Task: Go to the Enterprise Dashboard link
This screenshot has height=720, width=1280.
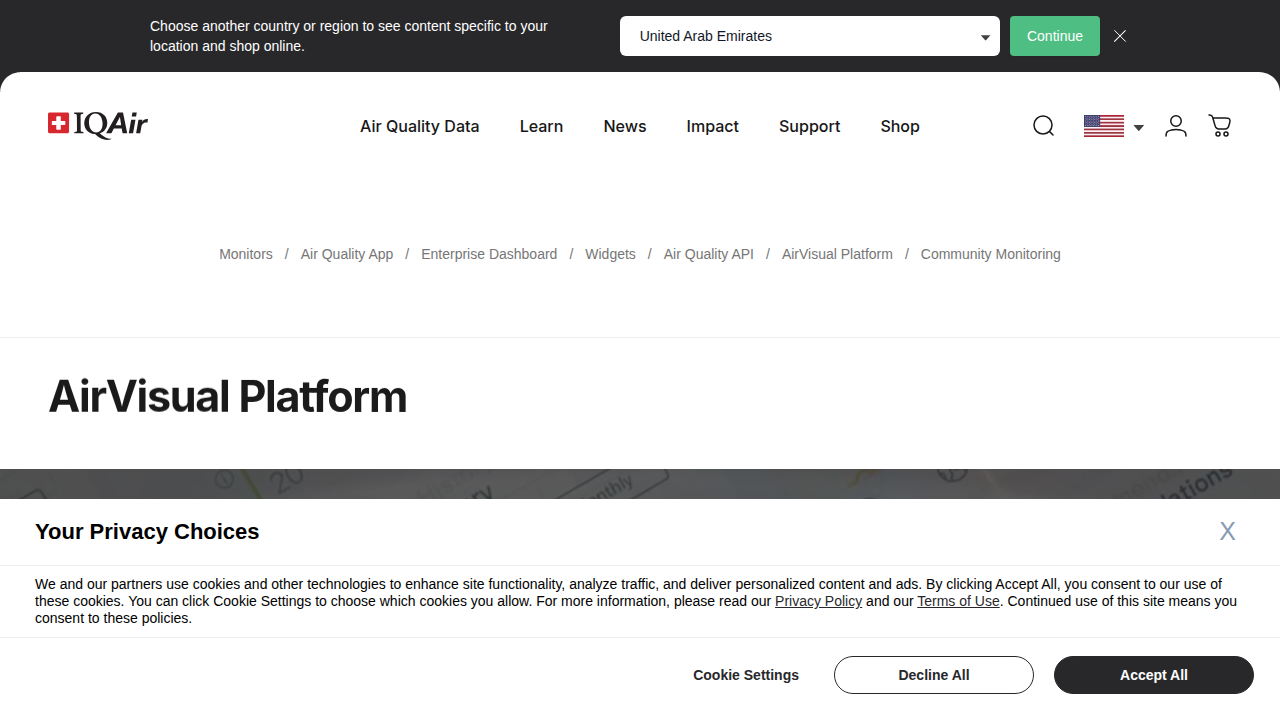Action: pyautogui.click(x=489, y=254)
